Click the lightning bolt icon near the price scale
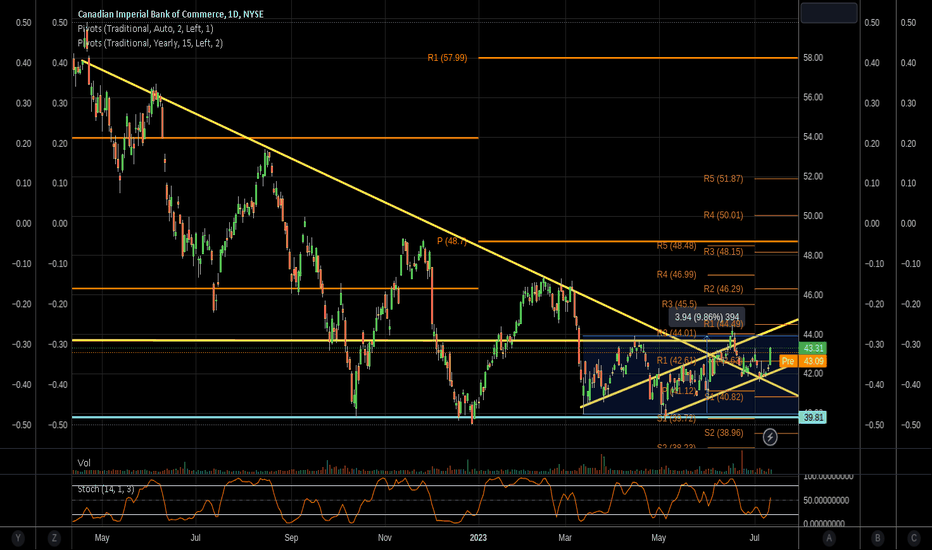932x550 pixels. click(770, 438)
